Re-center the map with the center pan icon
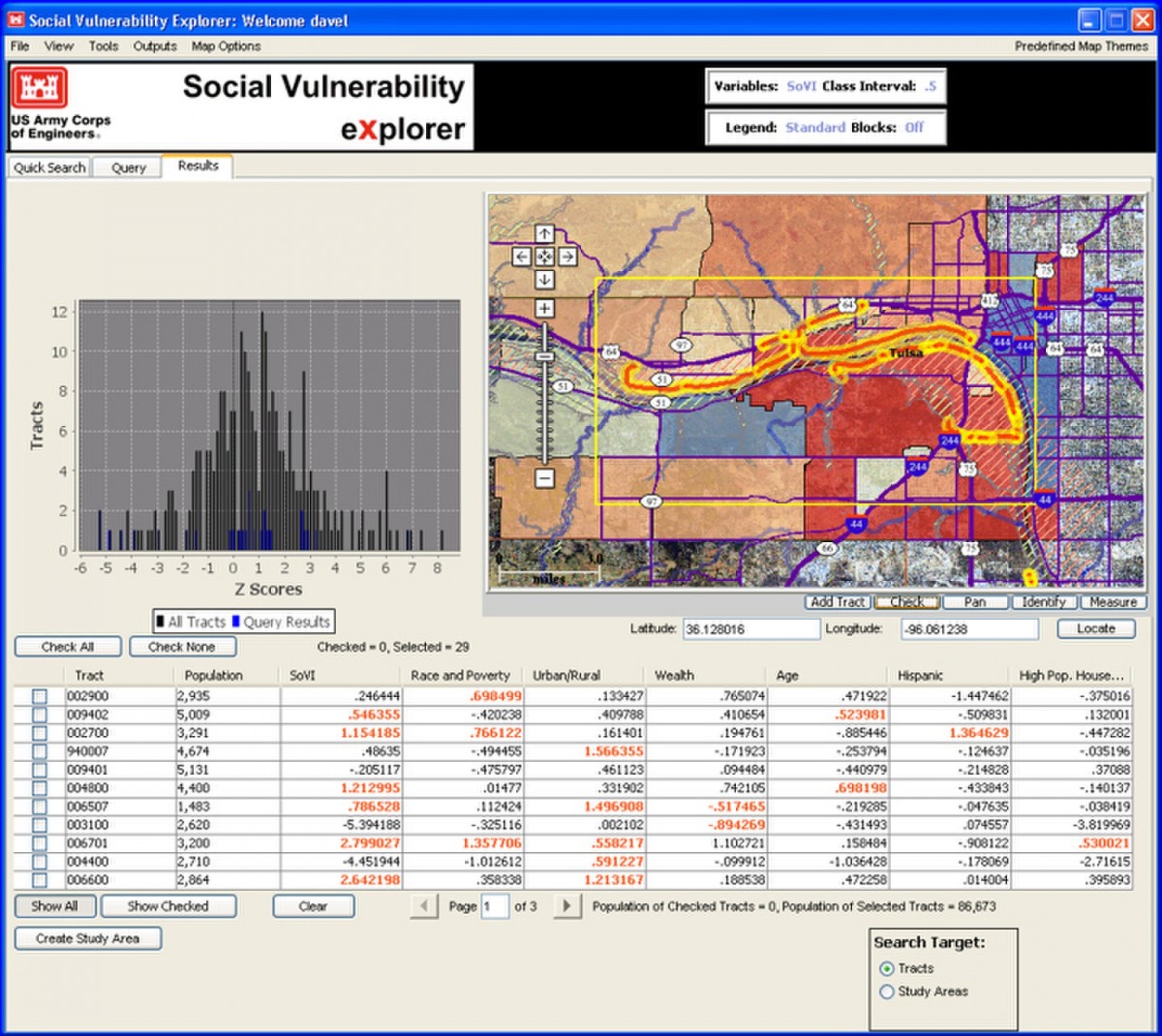This screenshot has height=1036, width=1162. pyautogui.click(x=544, y=256)
